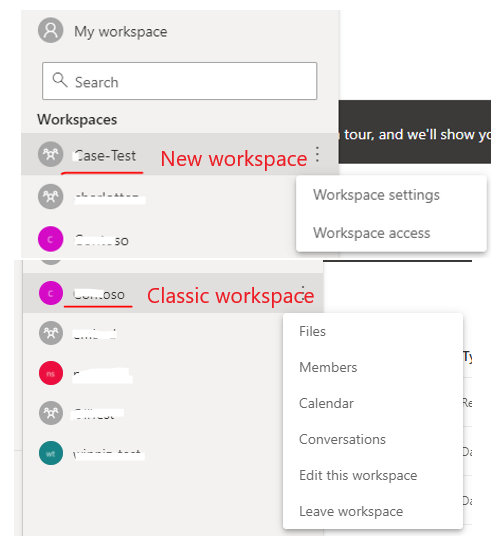Open Conversations from classic workspace menu

(x=342, y=440)
